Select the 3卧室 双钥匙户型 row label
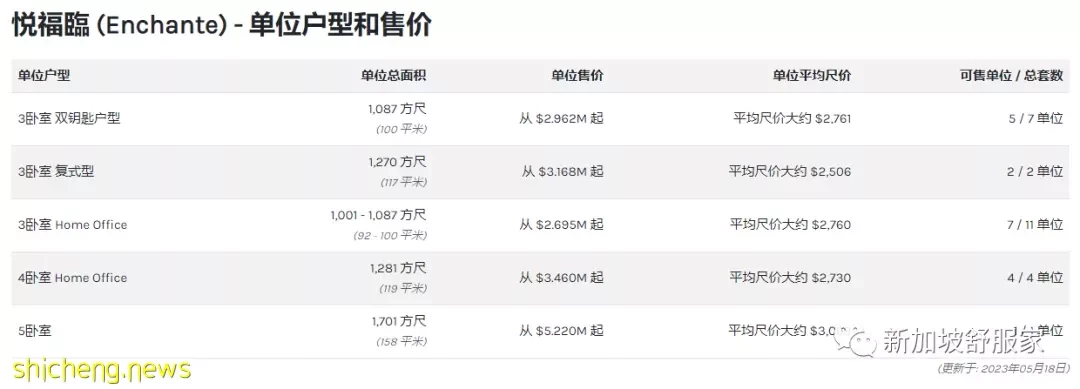1080x389 pixels. click(69, 118)
